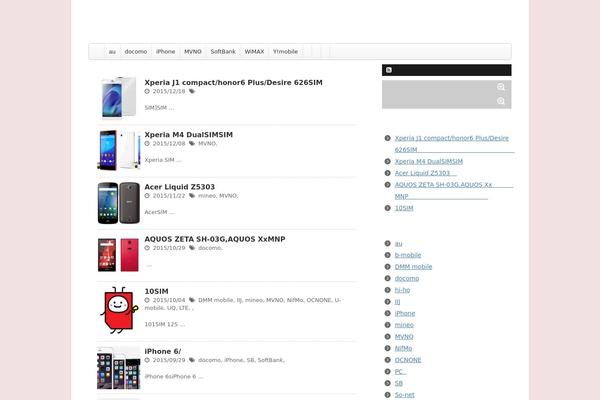The width and height of the screenshot is (600, 400).
Task: Open the hi-ho category in sidebar
Action: tap(402, 290)
